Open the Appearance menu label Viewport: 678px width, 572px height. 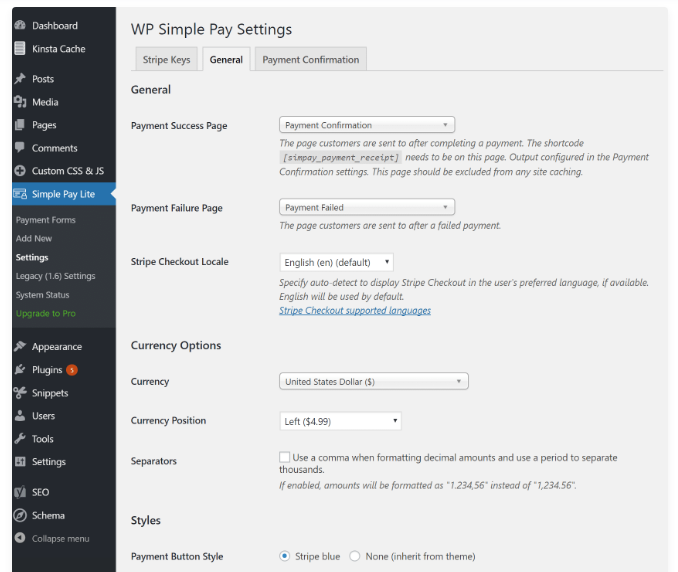57,347
